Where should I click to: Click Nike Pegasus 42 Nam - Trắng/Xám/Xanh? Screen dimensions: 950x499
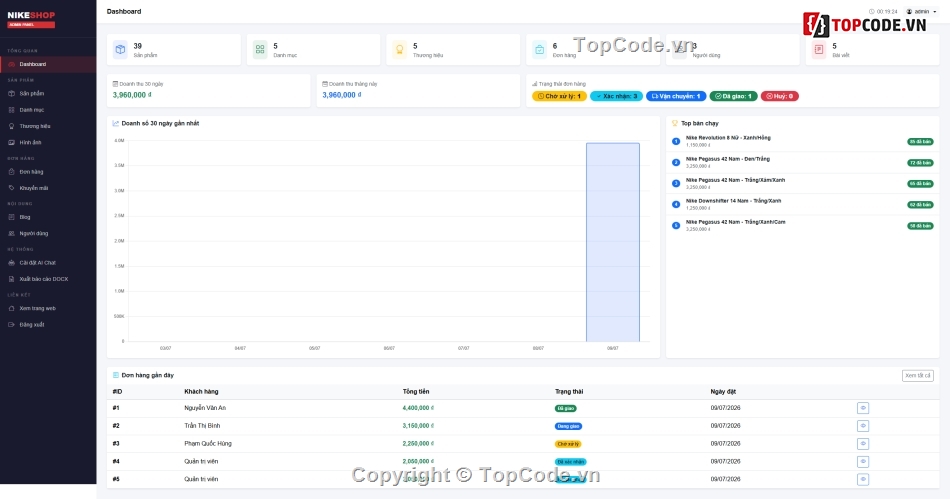736,180
